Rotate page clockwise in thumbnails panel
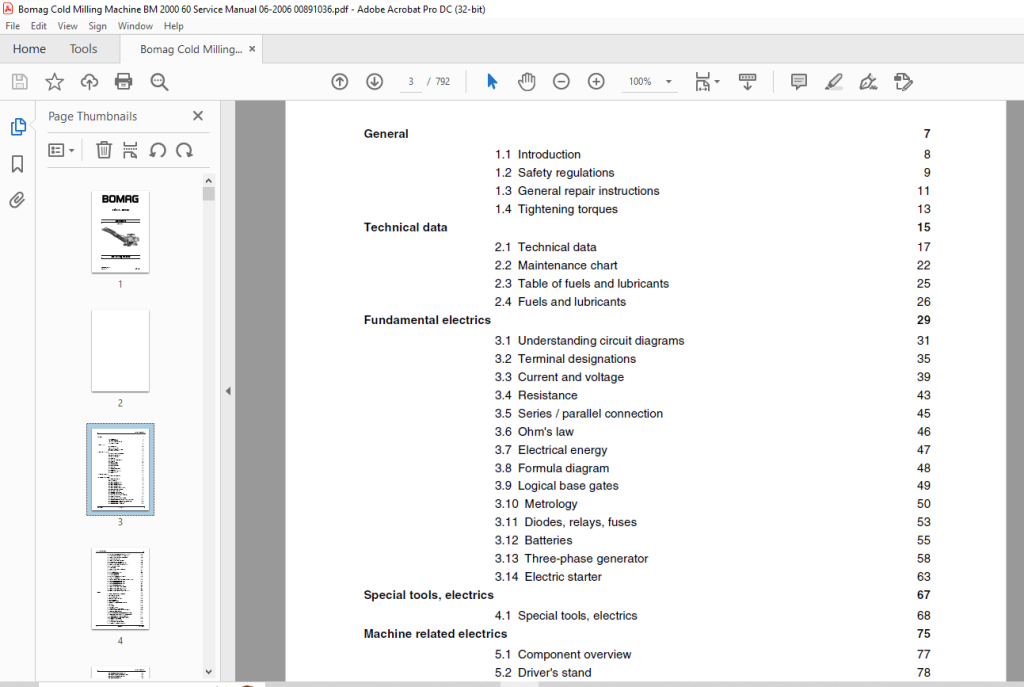The width and height of the screenshot is (1024, 687). pos(185,150)
